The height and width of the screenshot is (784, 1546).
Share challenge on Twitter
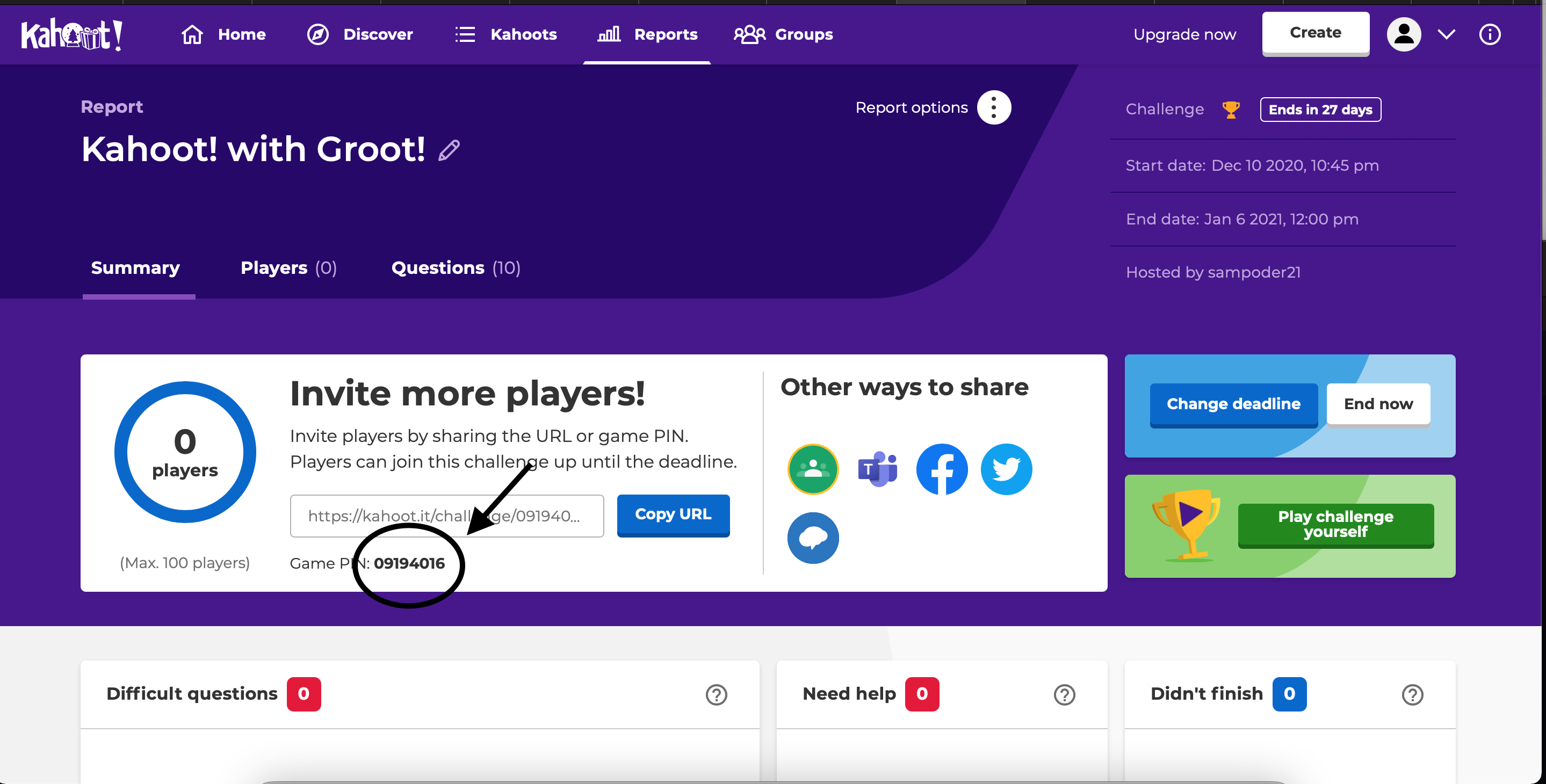[x=1006, y=469]
